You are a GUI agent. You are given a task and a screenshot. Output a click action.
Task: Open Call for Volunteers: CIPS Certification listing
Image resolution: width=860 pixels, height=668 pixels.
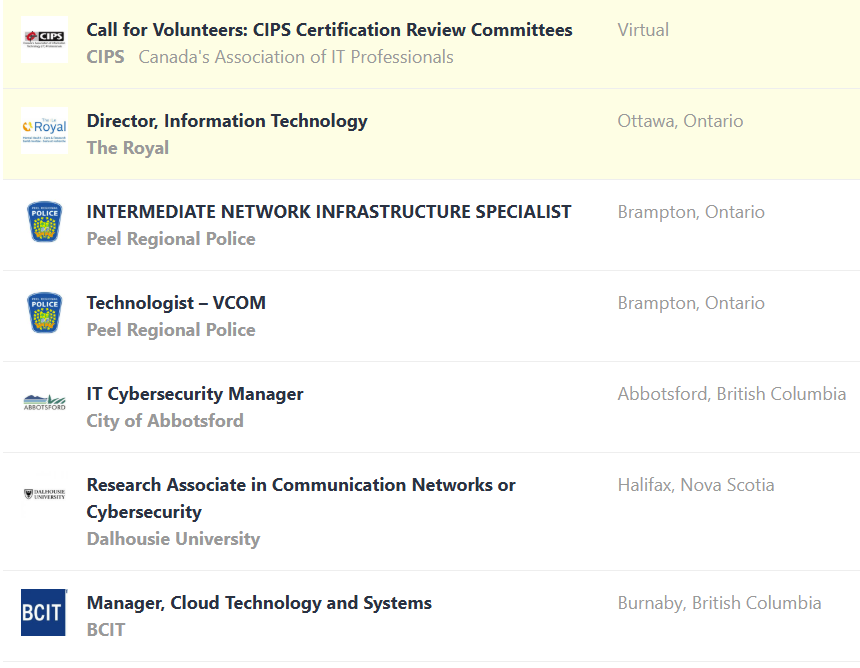pyautogui.click(x=329, y=30)
